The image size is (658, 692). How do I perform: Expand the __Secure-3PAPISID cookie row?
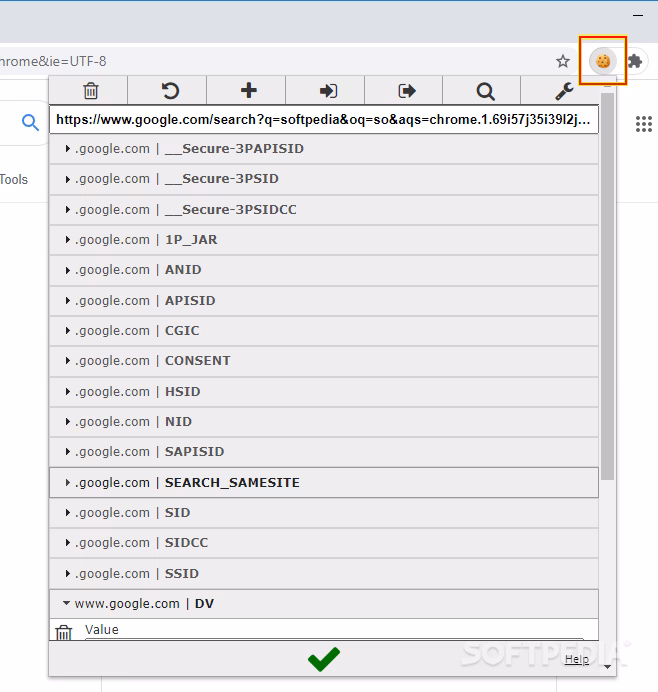tap(324, 149)
